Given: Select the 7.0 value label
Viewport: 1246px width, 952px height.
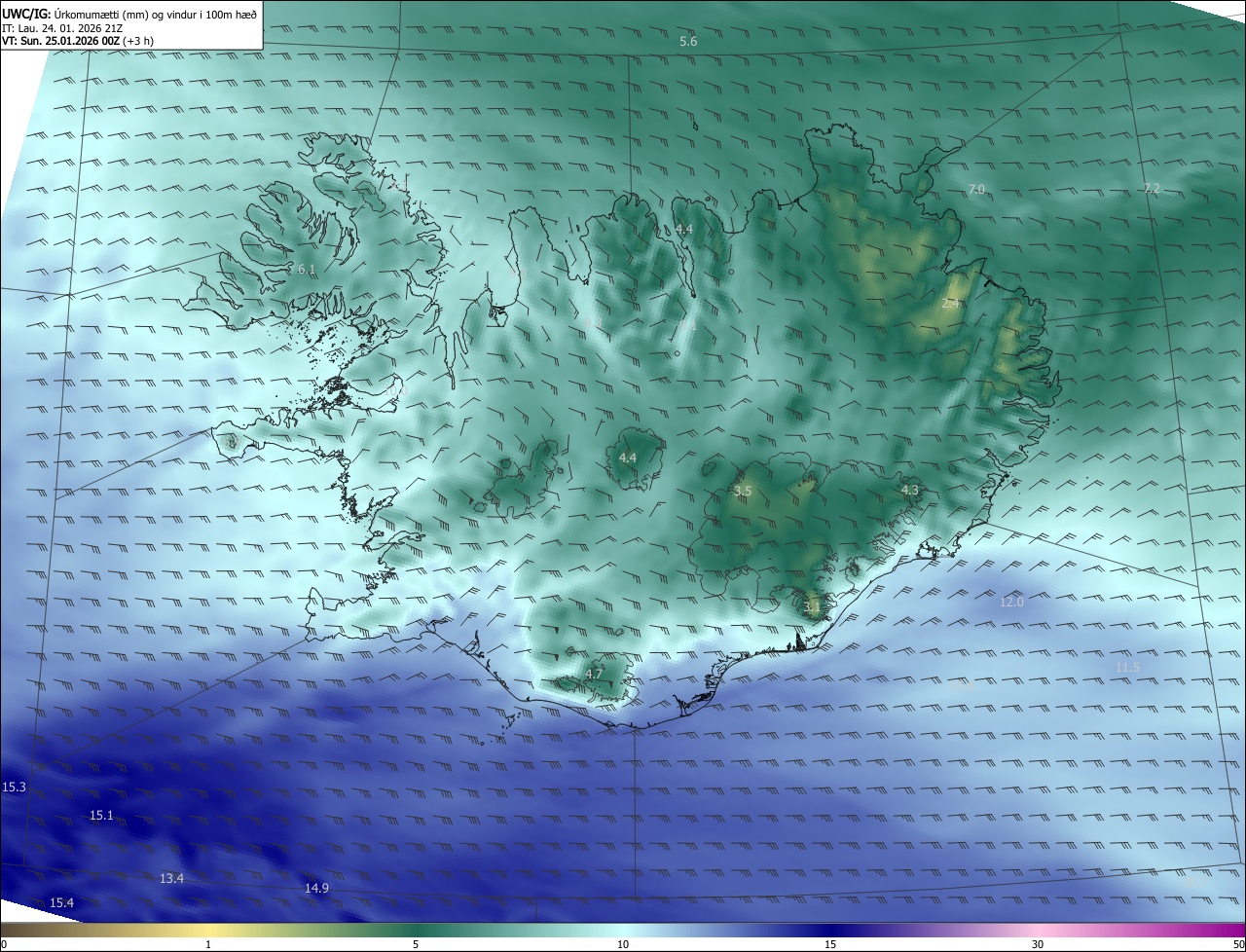Looking at the screenshot, I should (976, 189).
